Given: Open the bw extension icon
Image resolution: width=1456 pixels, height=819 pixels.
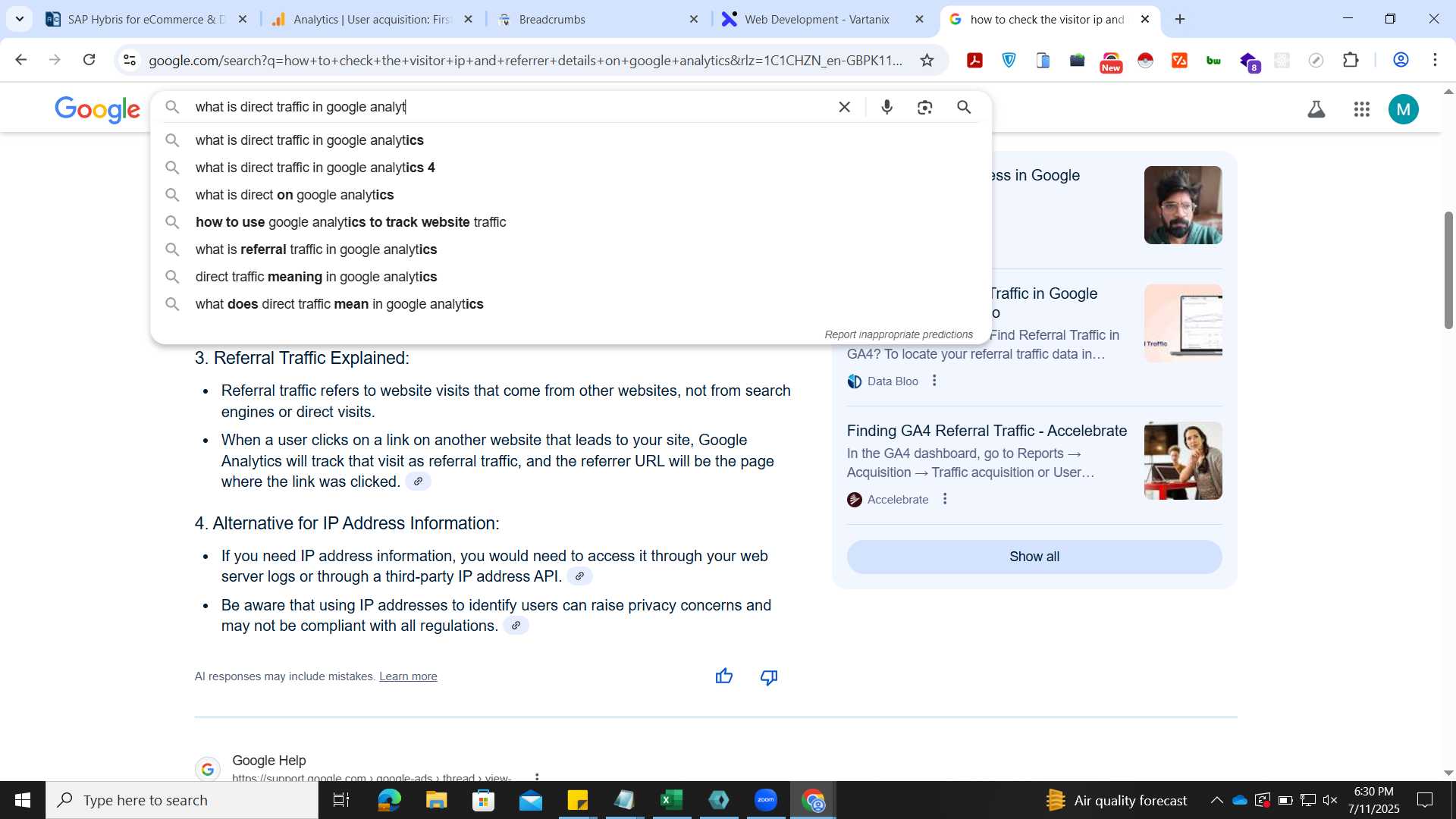Looking at the screenshot, I should click(1213, 61).
